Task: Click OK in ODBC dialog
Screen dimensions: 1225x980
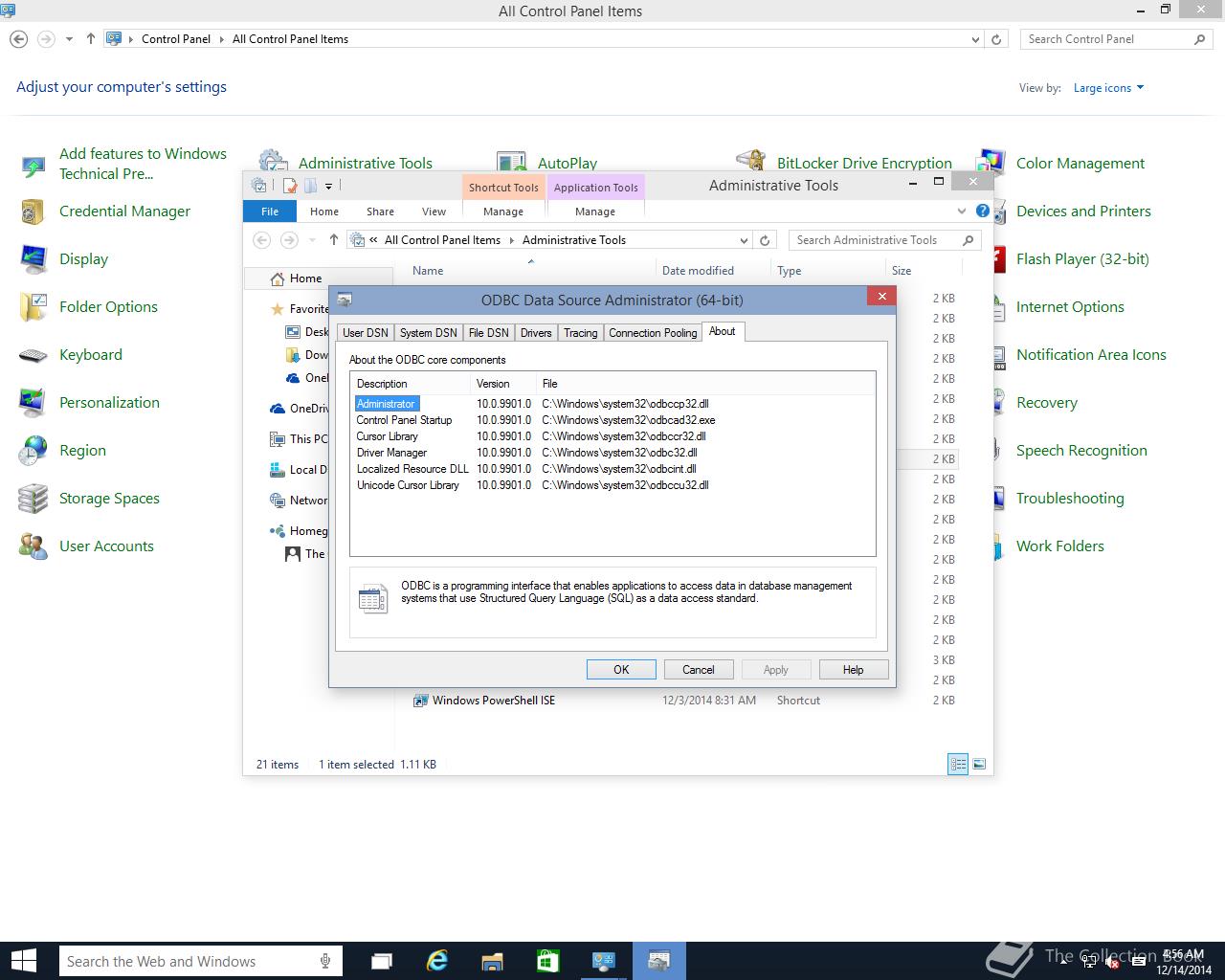Action: tap(621, 670)
